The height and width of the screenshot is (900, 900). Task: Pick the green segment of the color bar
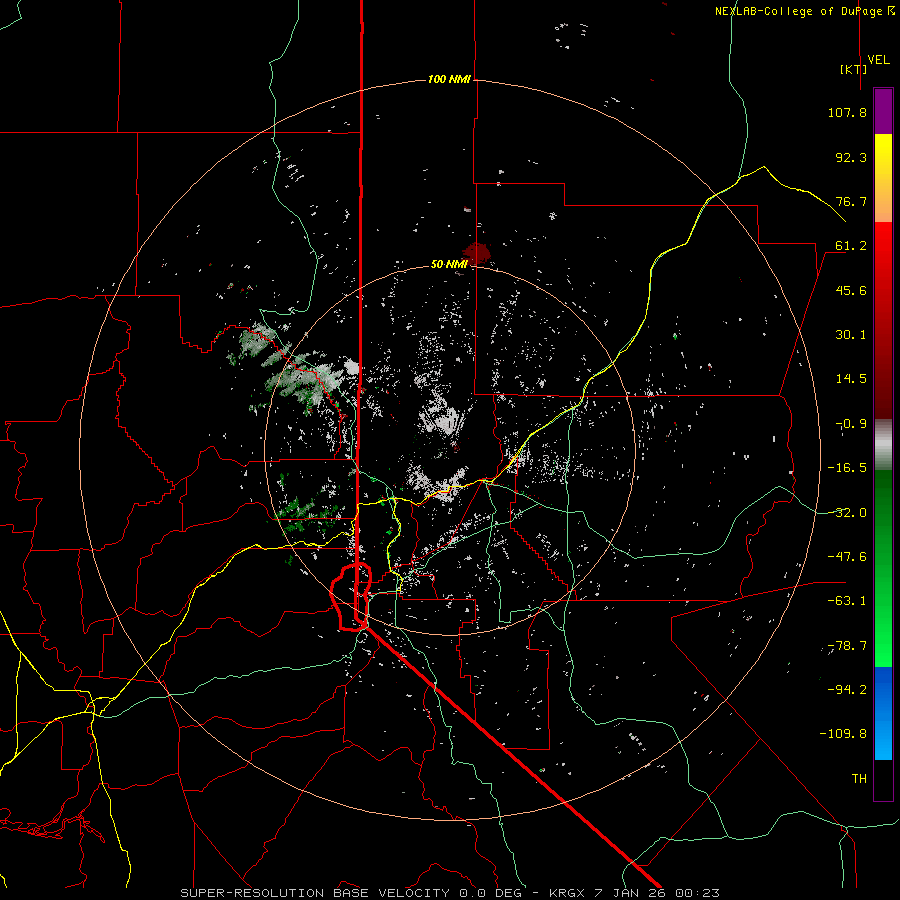point(883,568)
